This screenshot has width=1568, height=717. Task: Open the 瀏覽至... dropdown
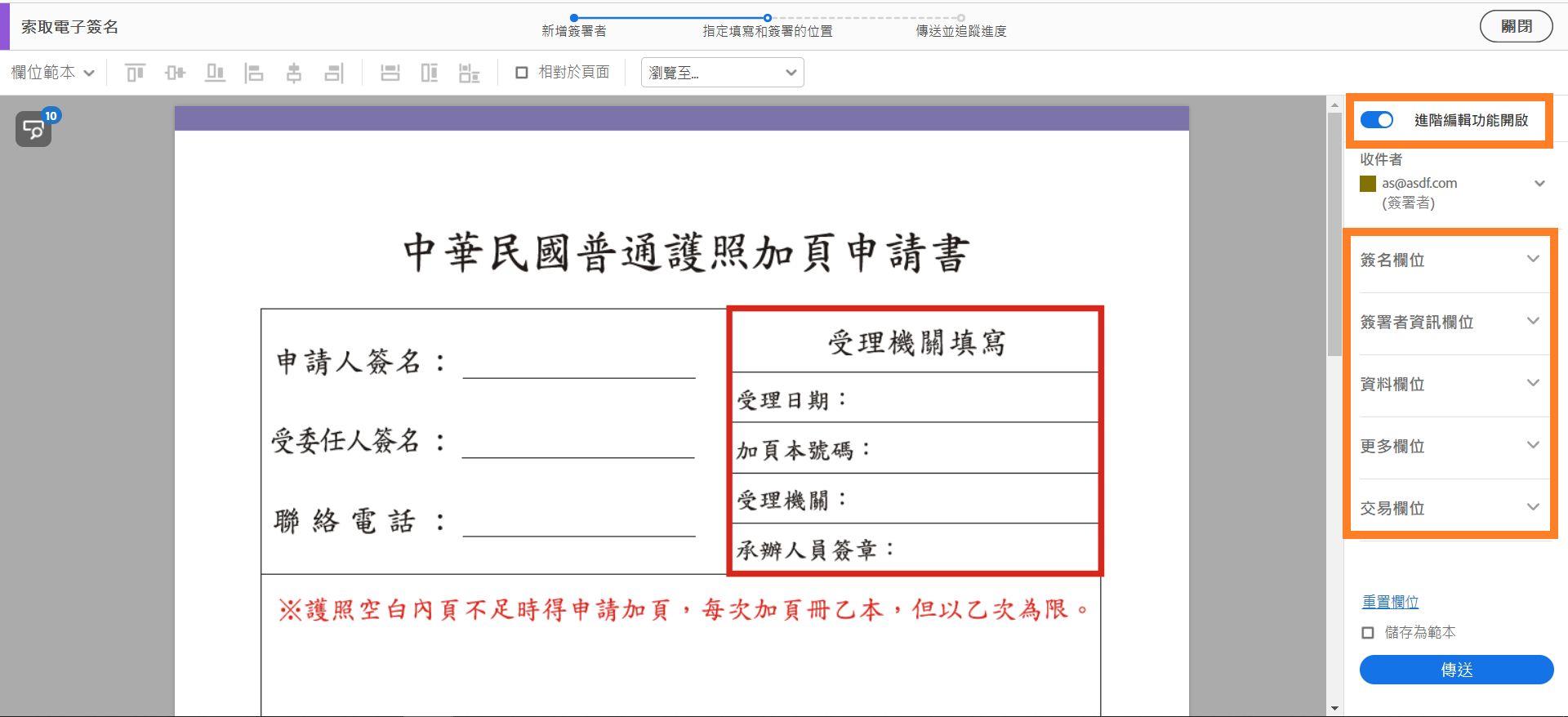(x=723, y=73)
